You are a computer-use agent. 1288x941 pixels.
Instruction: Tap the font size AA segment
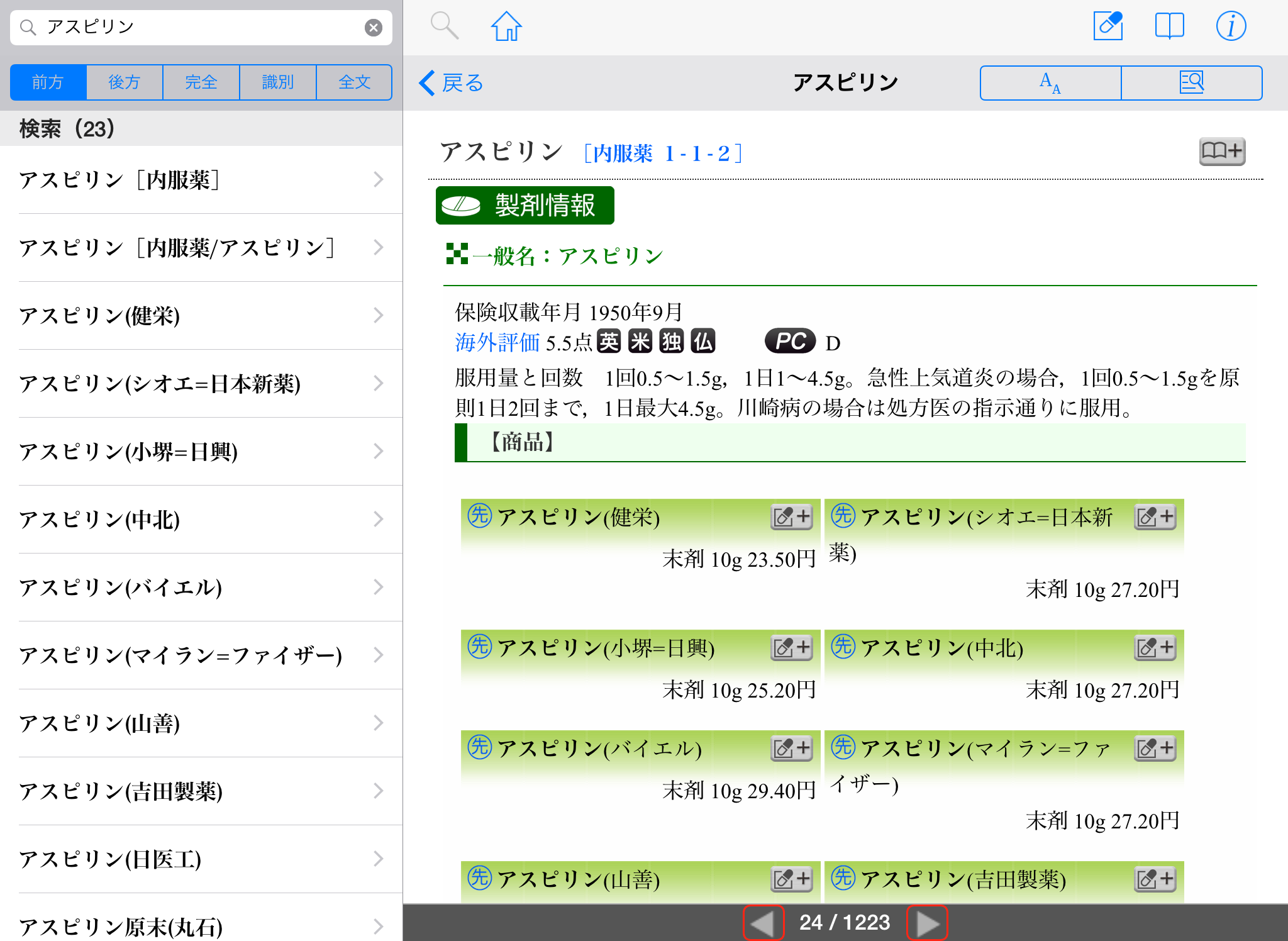click(x=1050, y=83)
